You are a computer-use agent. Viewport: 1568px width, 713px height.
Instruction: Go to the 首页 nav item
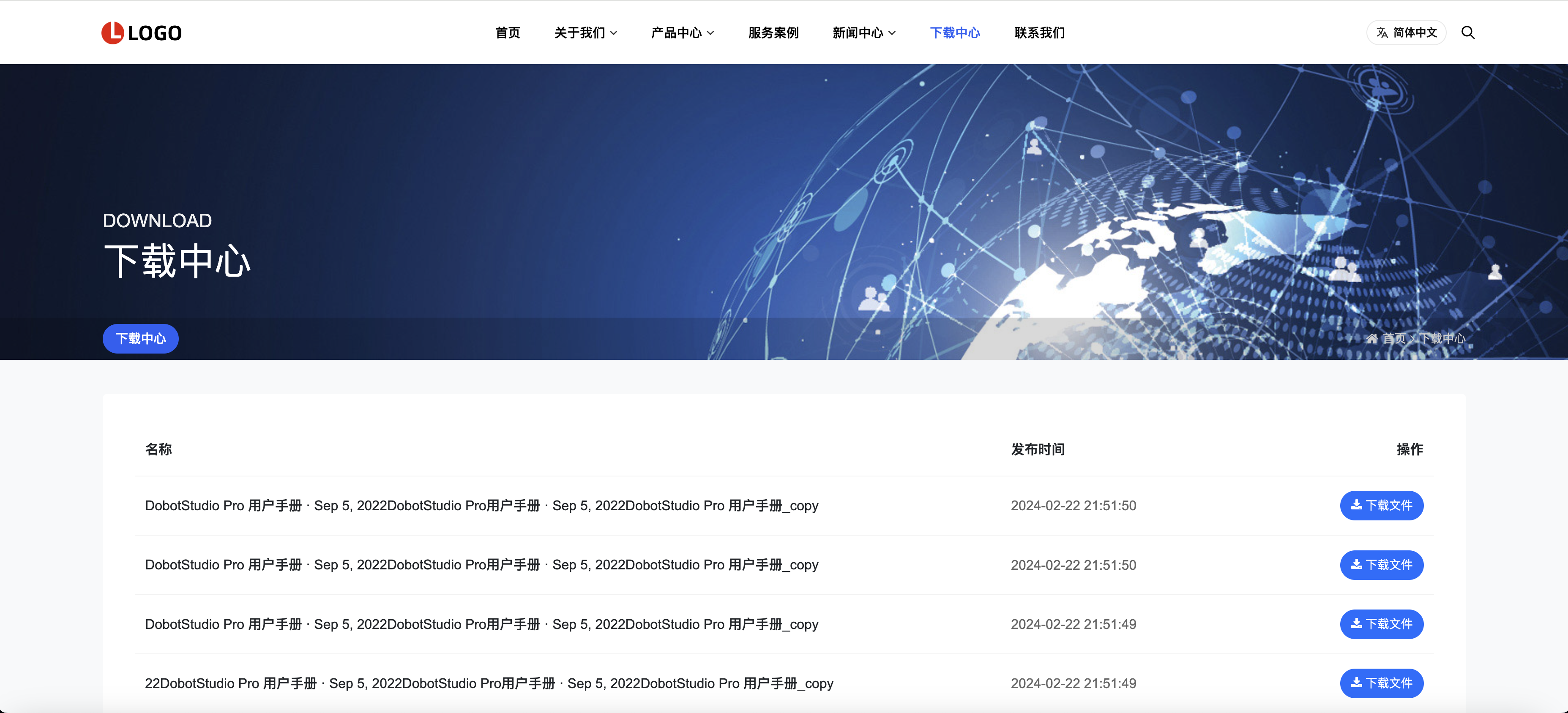point(508,33)
